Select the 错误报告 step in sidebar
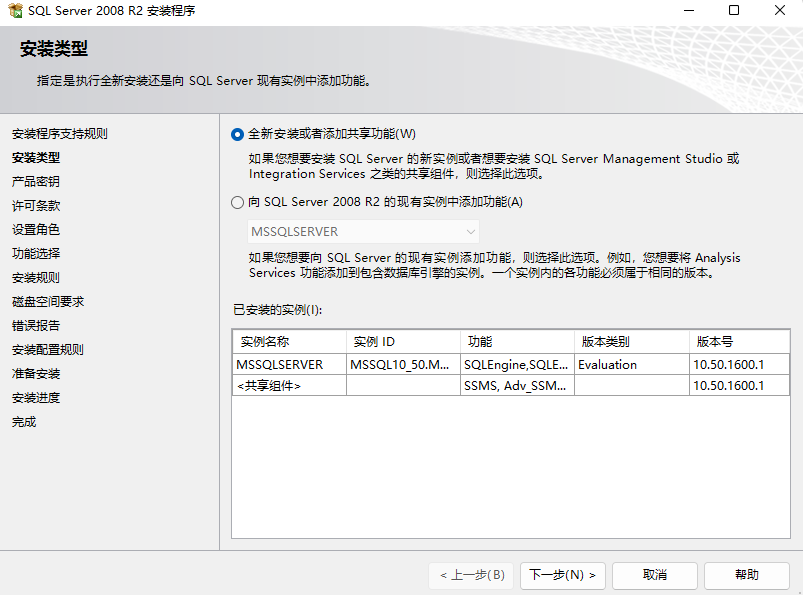The image size is (803, 595). pos(36,326)
